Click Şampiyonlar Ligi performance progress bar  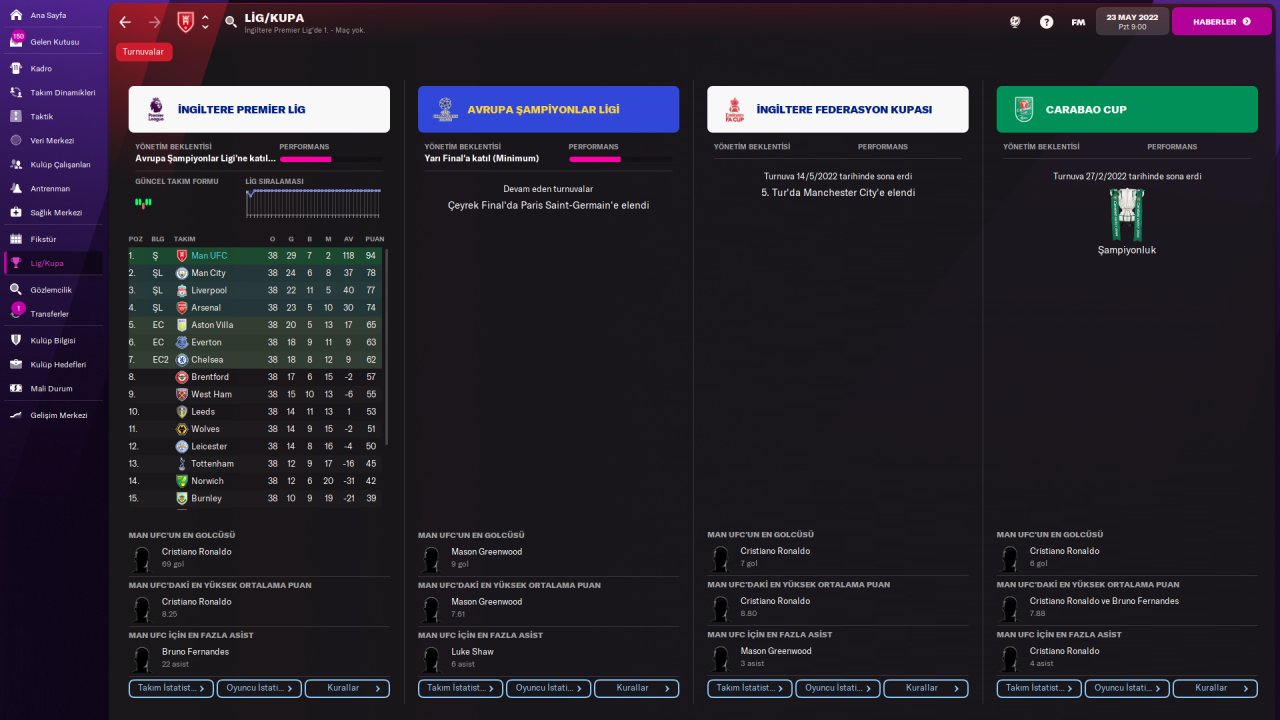(620, 159)
